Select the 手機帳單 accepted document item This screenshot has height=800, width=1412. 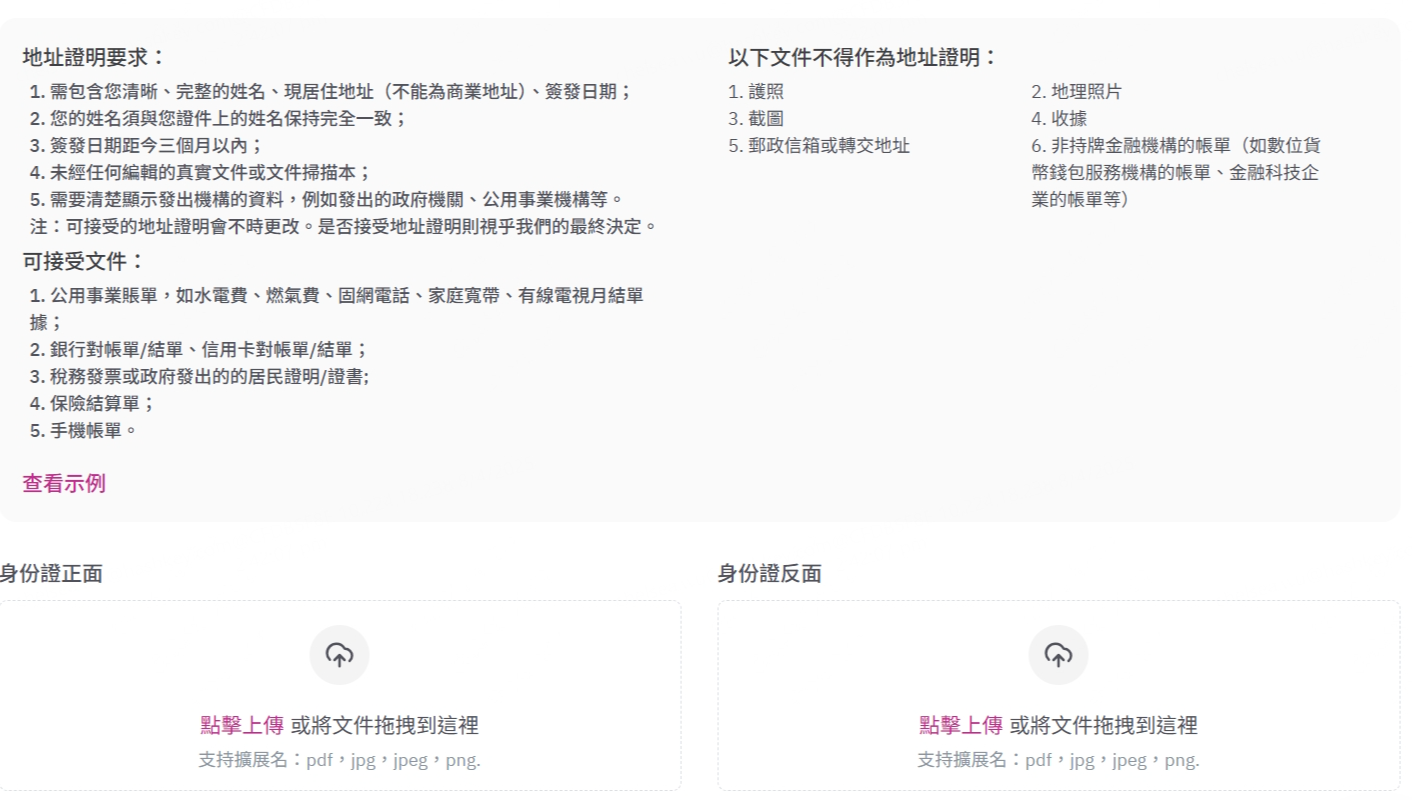[84, 431]
